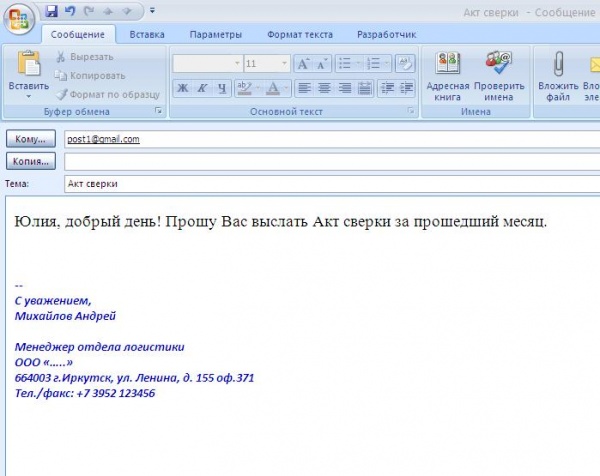The image size is (600, 476).
Task: Click the 'Тел./факс: +7 3952 123456' line
Action: click(x=85, y=393)
